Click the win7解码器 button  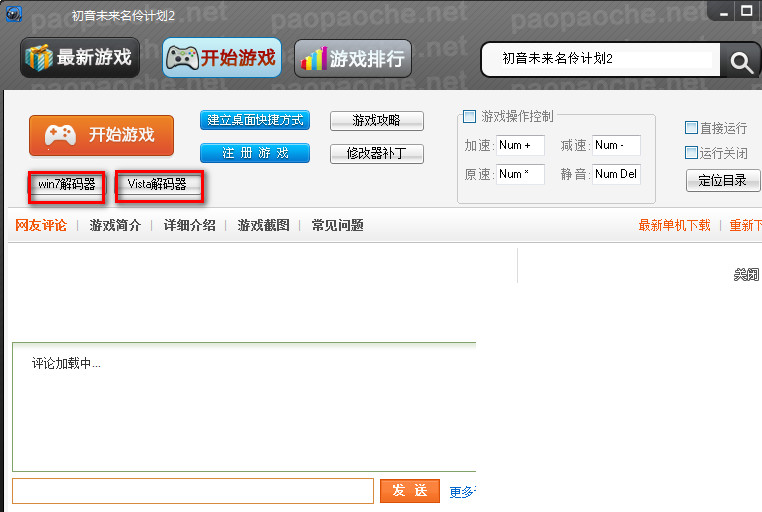67,185
